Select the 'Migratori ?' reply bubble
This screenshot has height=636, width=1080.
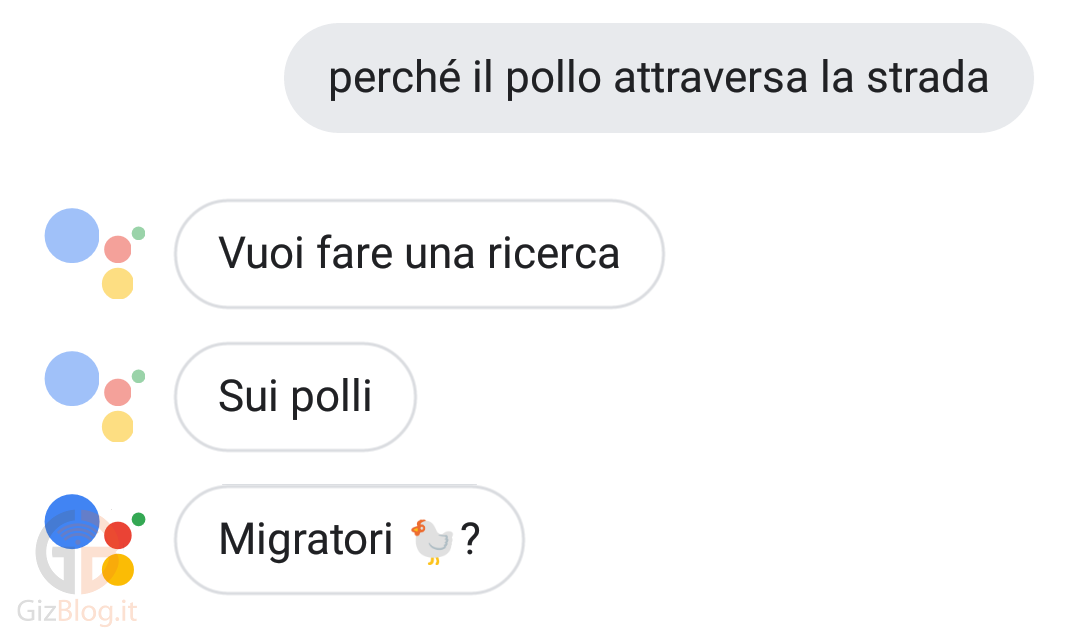coord(349,540)
